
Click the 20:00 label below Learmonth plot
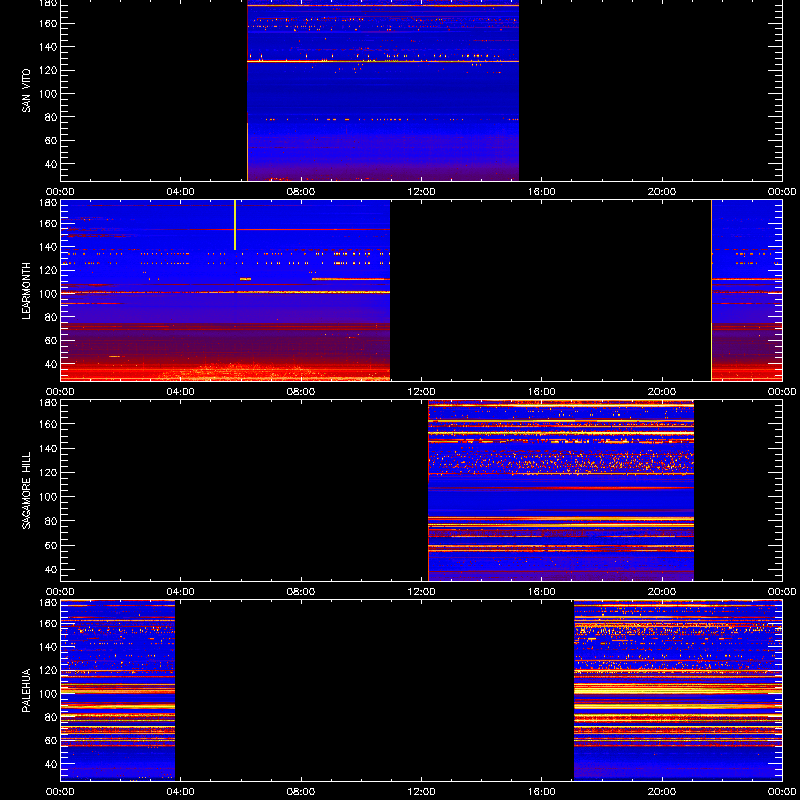click(662, 392)
